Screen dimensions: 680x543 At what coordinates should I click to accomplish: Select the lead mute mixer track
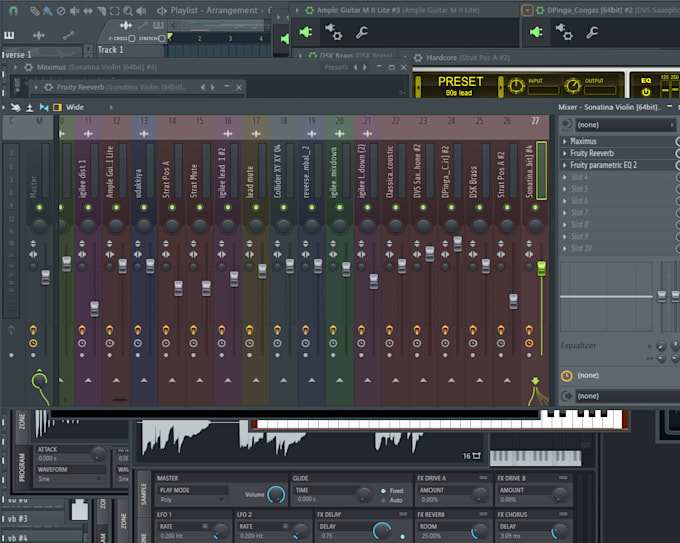point(250,183)
